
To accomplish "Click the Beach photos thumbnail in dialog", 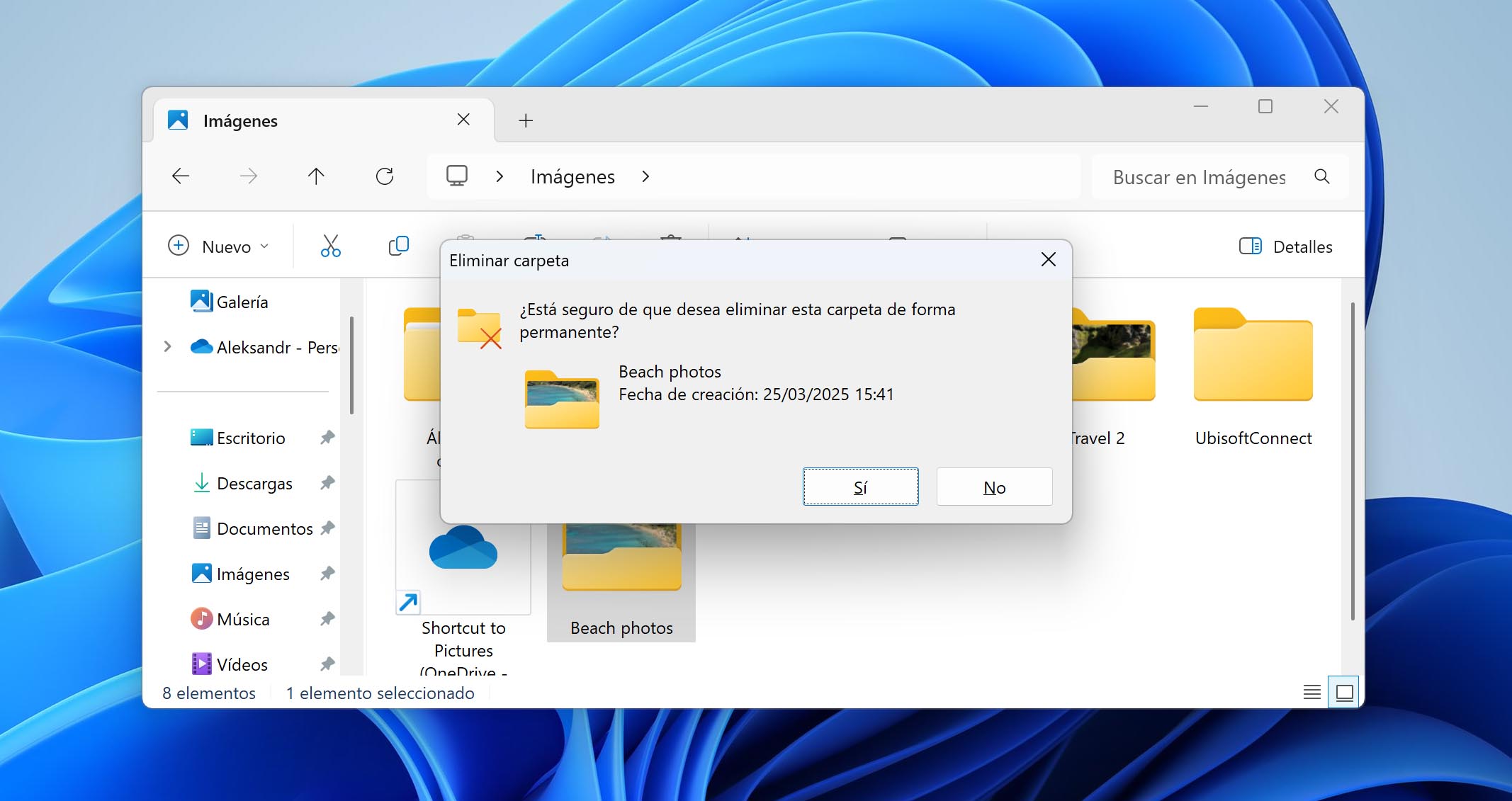I will coord(562,399).
